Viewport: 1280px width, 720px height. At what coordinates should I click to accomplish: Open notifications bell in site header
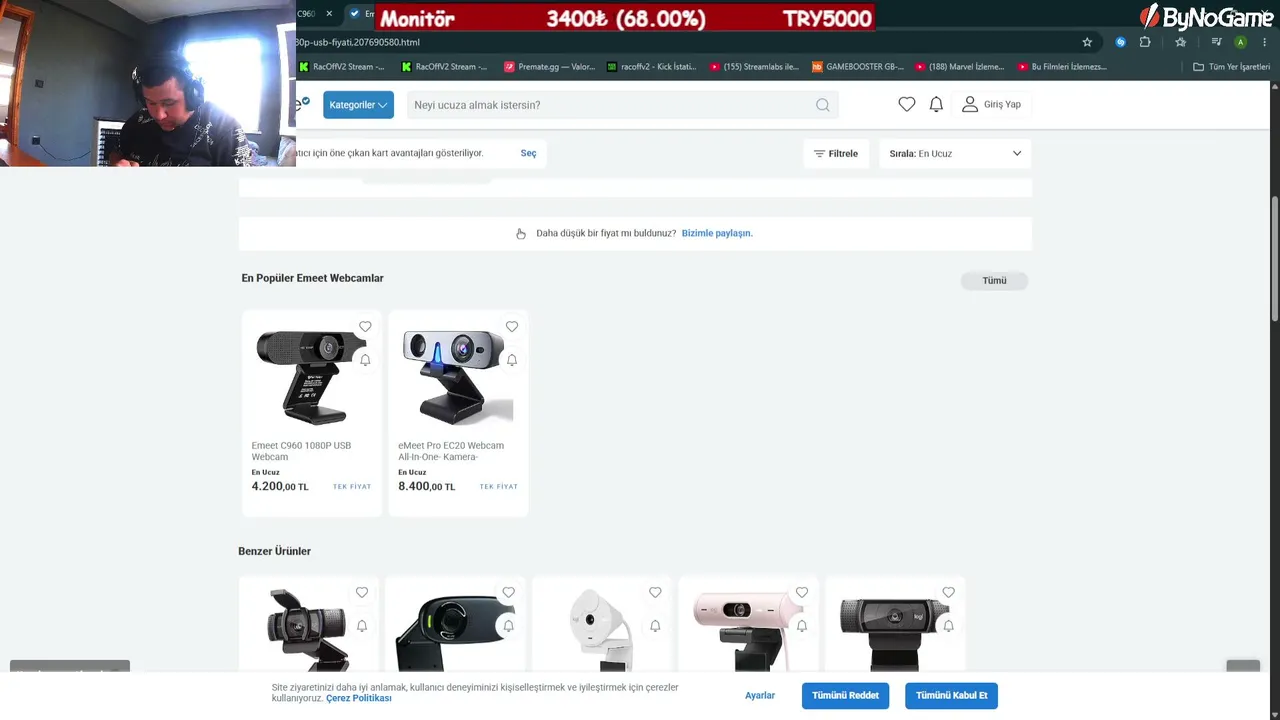tap(936, 104)
